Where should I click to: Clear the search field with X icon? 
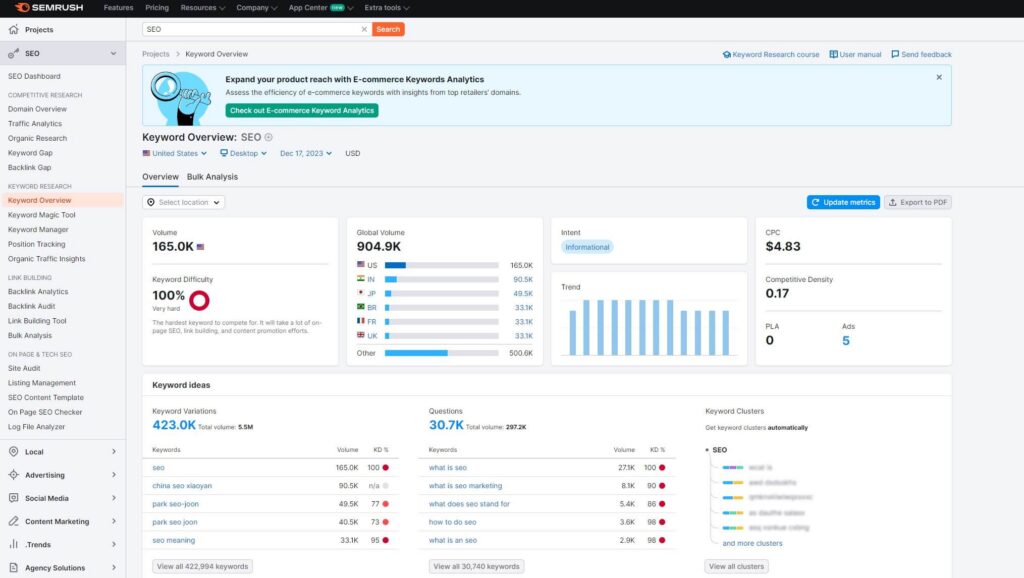(x=364, y=29)
